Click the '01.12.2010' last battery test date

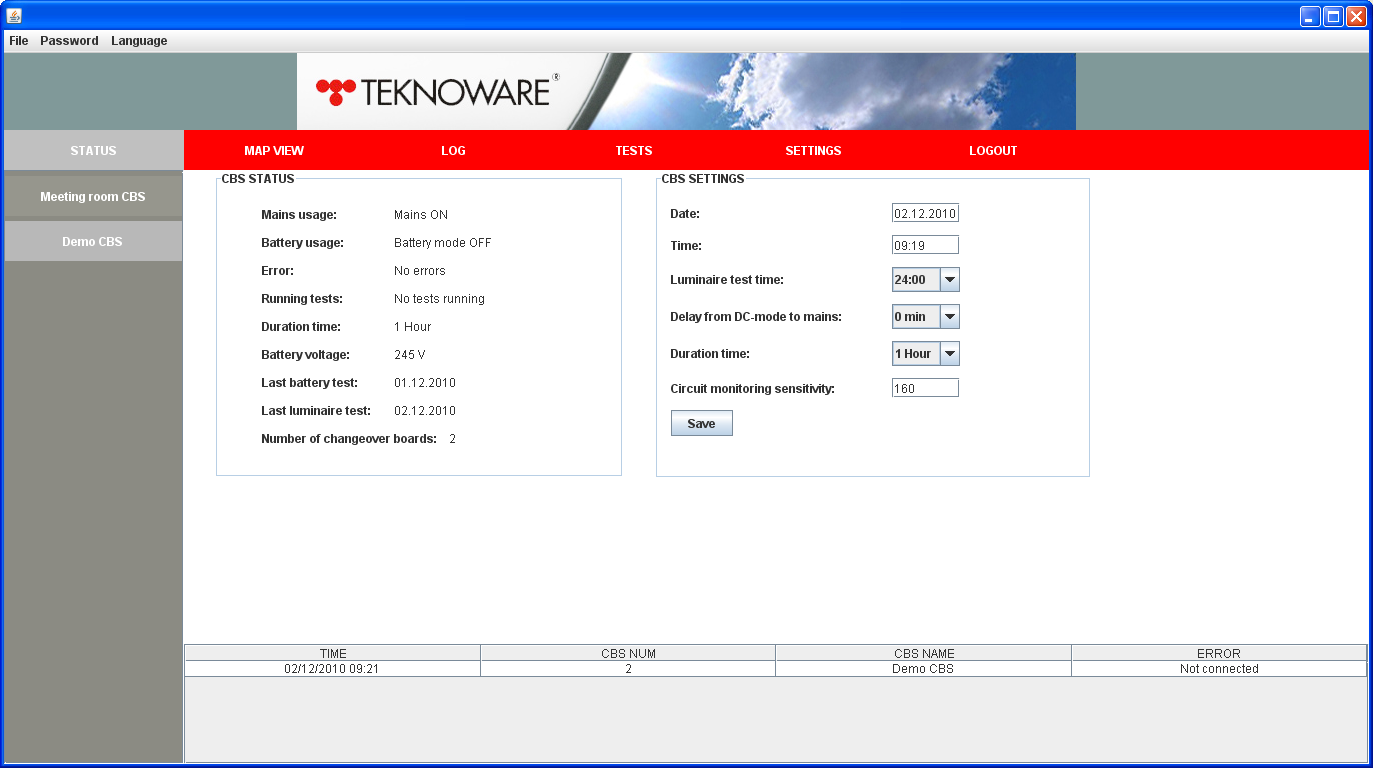425,383
